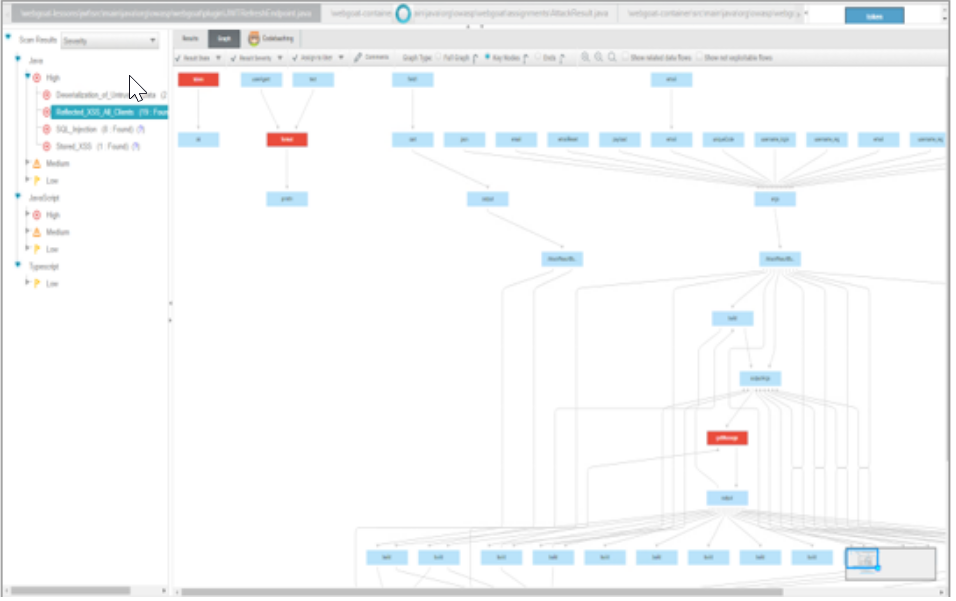This screenshot has height=601, width=956.
Task: Expand the Medium node under Java
Action: coord(28,163)
